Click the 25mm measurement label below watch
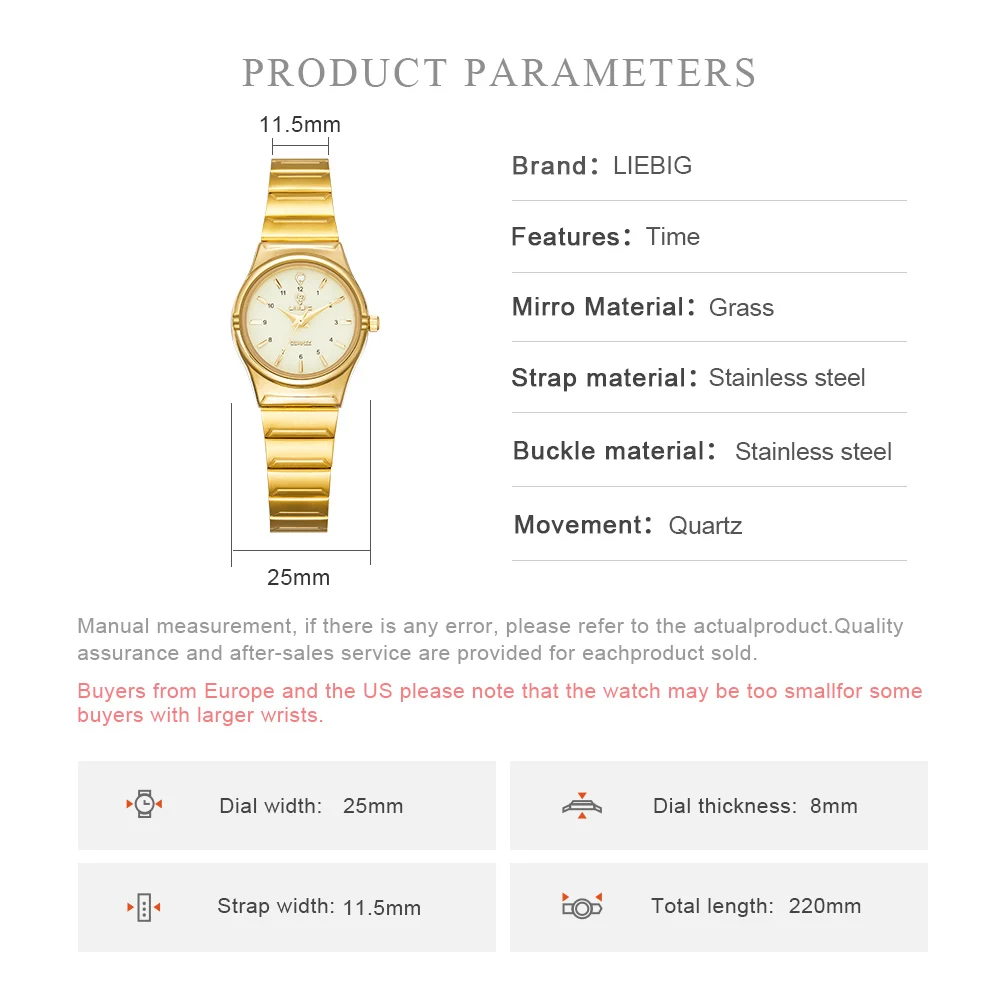This screenshot has width=1000, height=1000. pos(298,577)
